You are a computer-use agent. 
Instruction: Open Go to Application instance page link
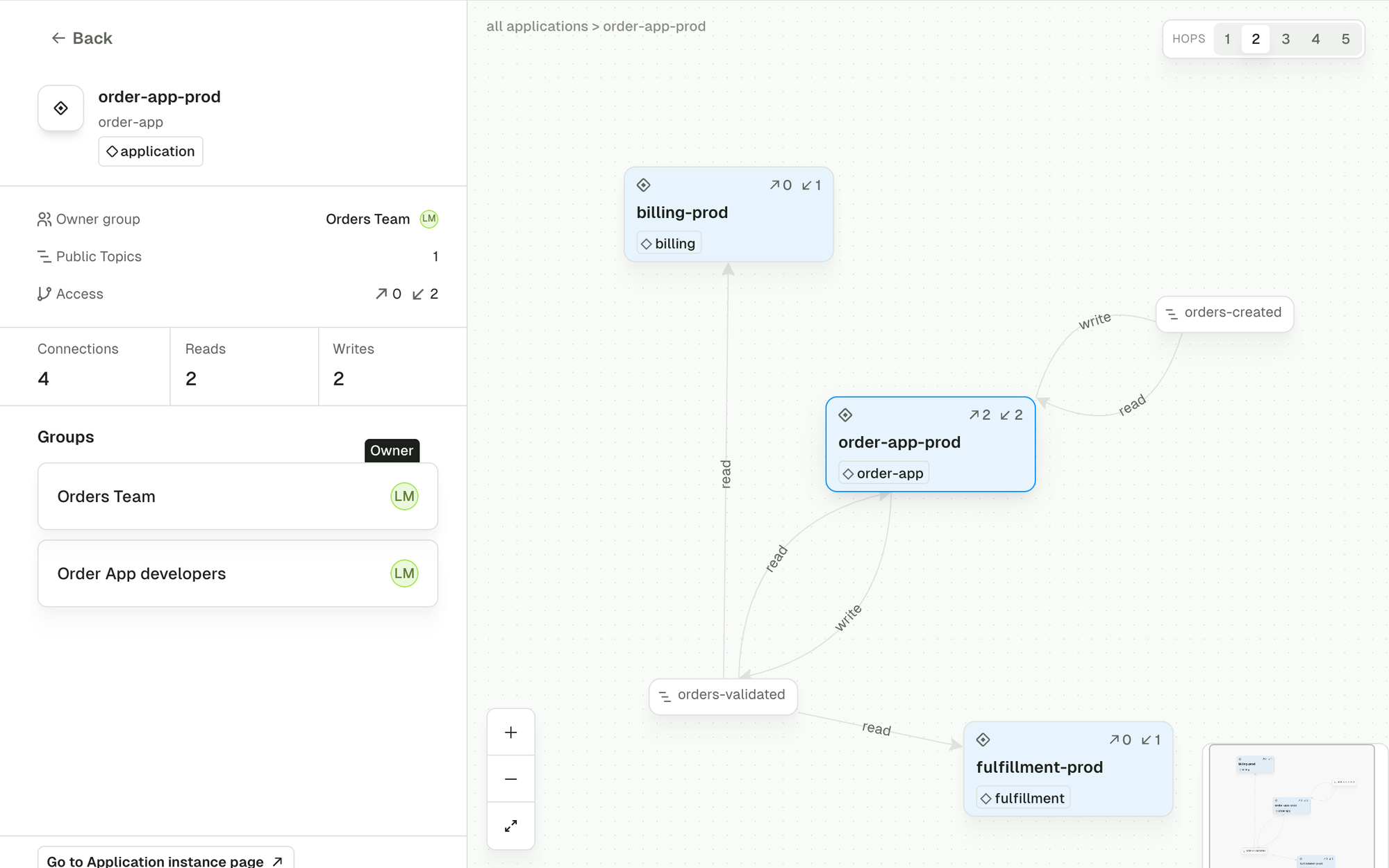[165, 860]
